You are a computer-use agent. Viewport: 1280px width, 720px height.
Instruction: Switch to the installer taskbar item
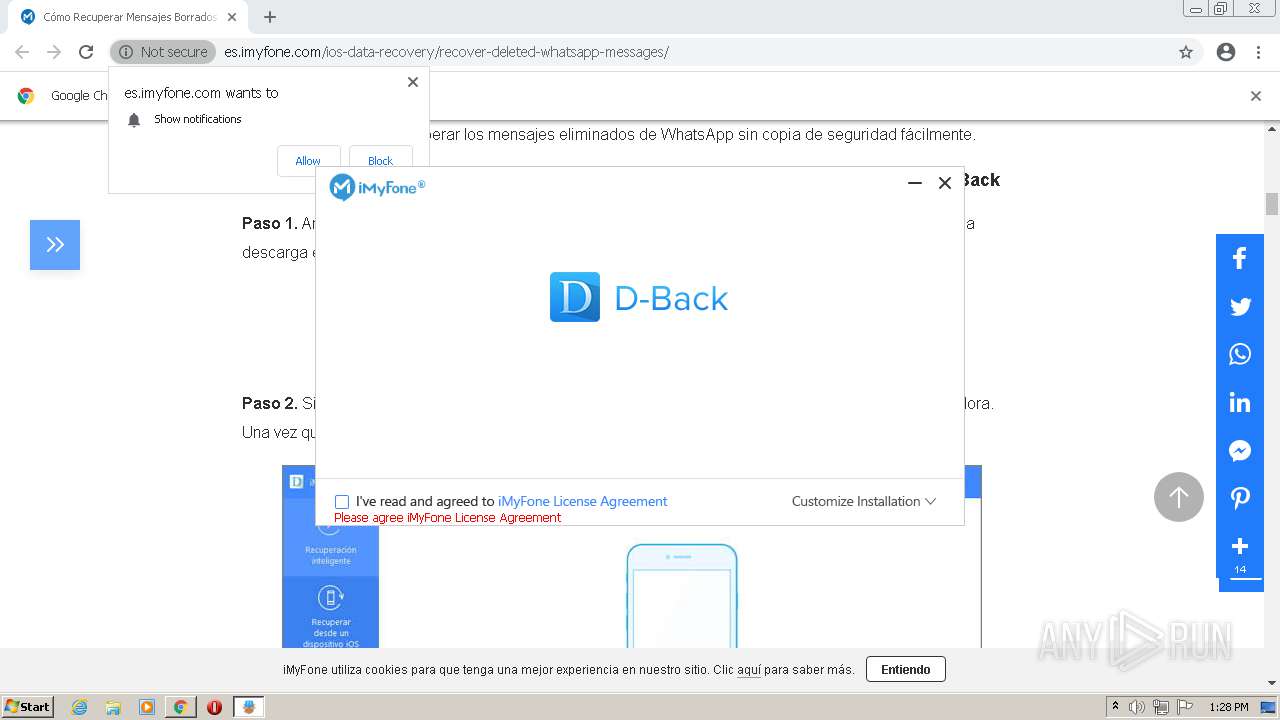click(x=249, y=707)
